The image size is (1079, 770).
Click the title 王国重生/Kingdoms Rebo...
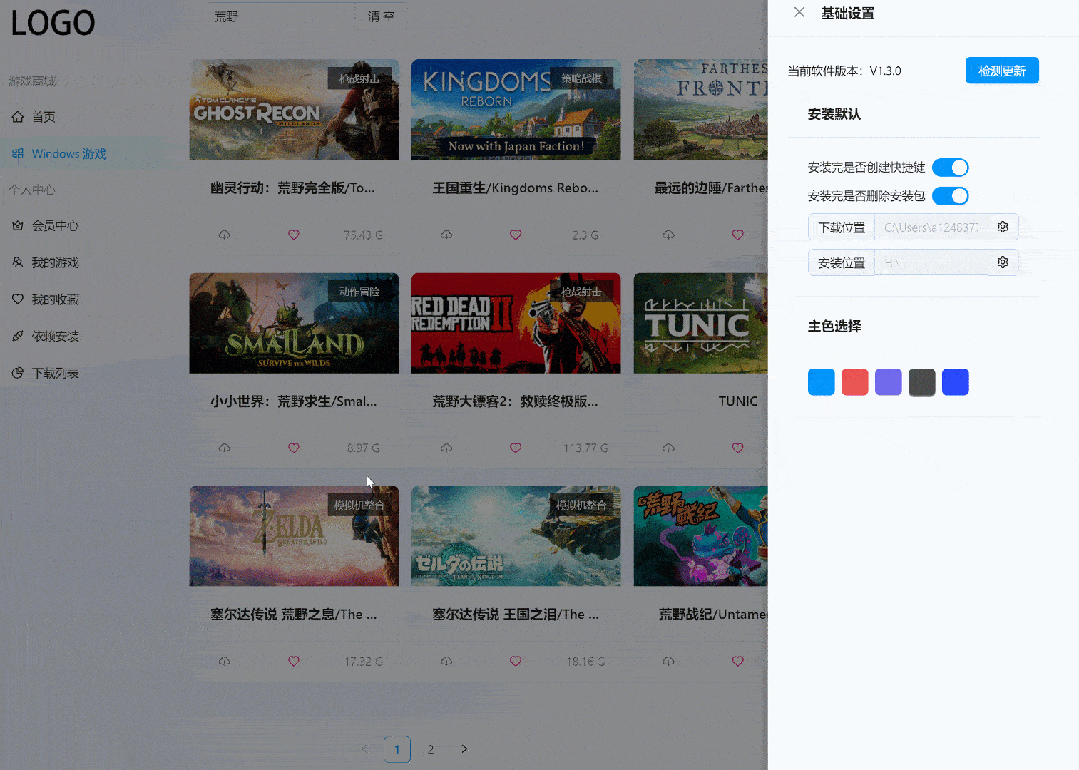click(x=515, y=188)
